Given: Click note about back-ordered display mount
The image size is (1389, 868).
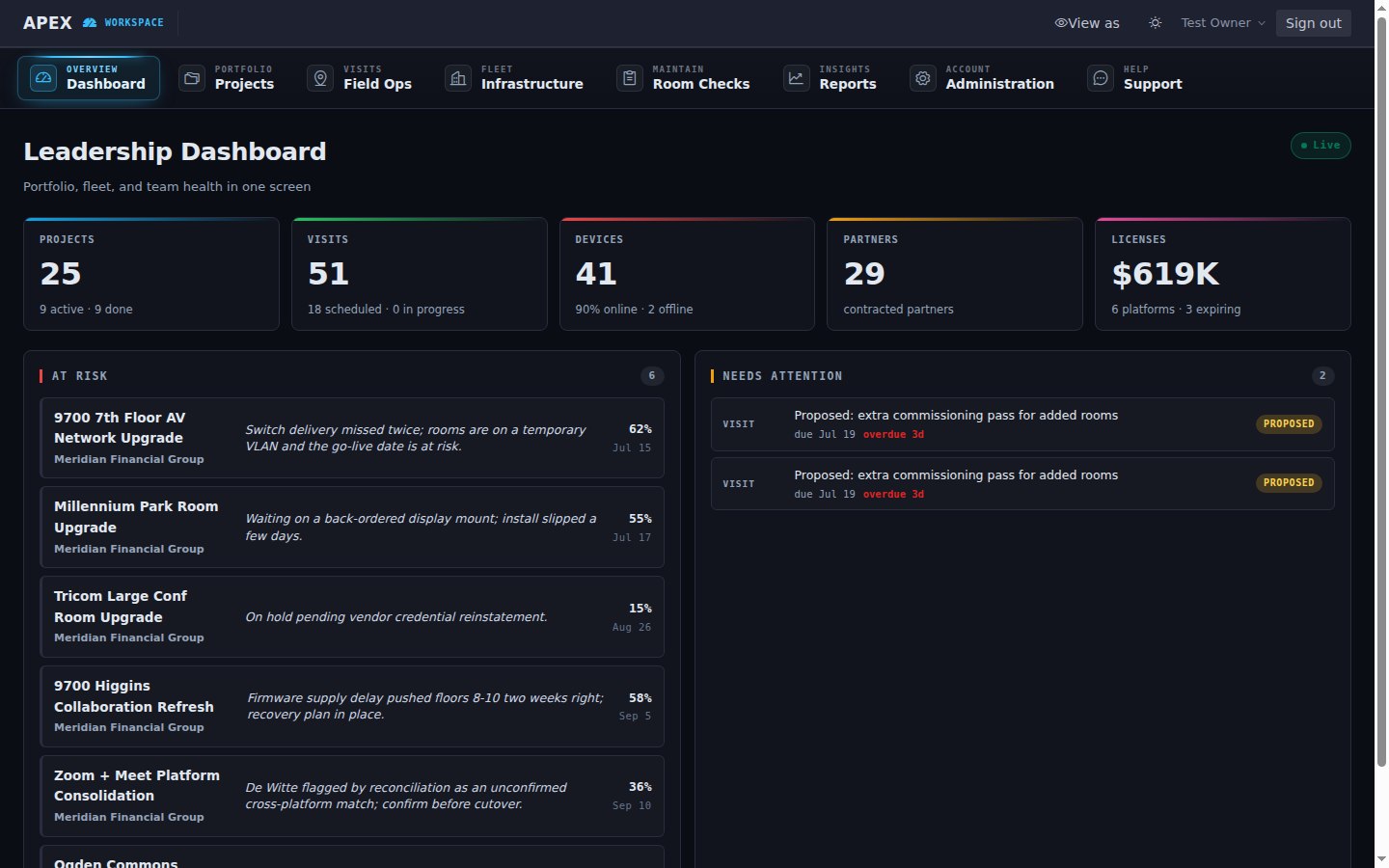Looking at the screenshot, I should tap(422, 528).
